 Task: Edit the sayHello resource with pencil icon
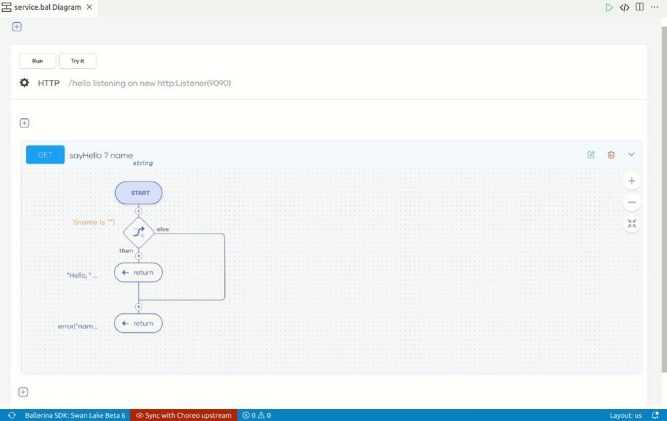(591, 154)
